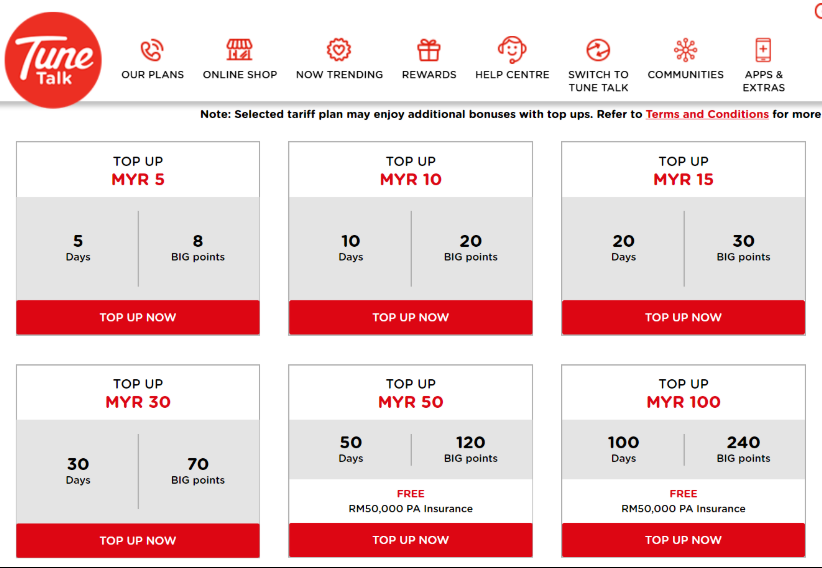Click the 20 BIG points value
The width and height of the screenshot is (822, 568).
tap(471, 248)
